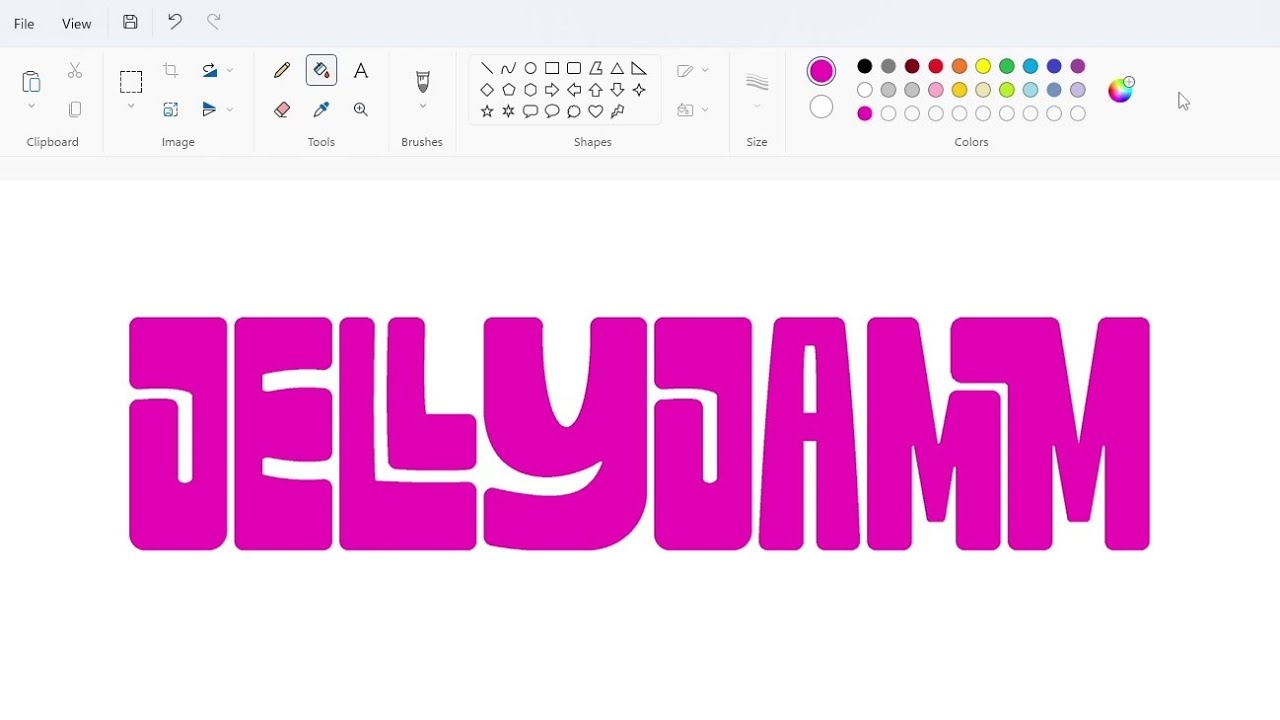
Task: Select the magenta Color 1 swatch
Action: 821,71
